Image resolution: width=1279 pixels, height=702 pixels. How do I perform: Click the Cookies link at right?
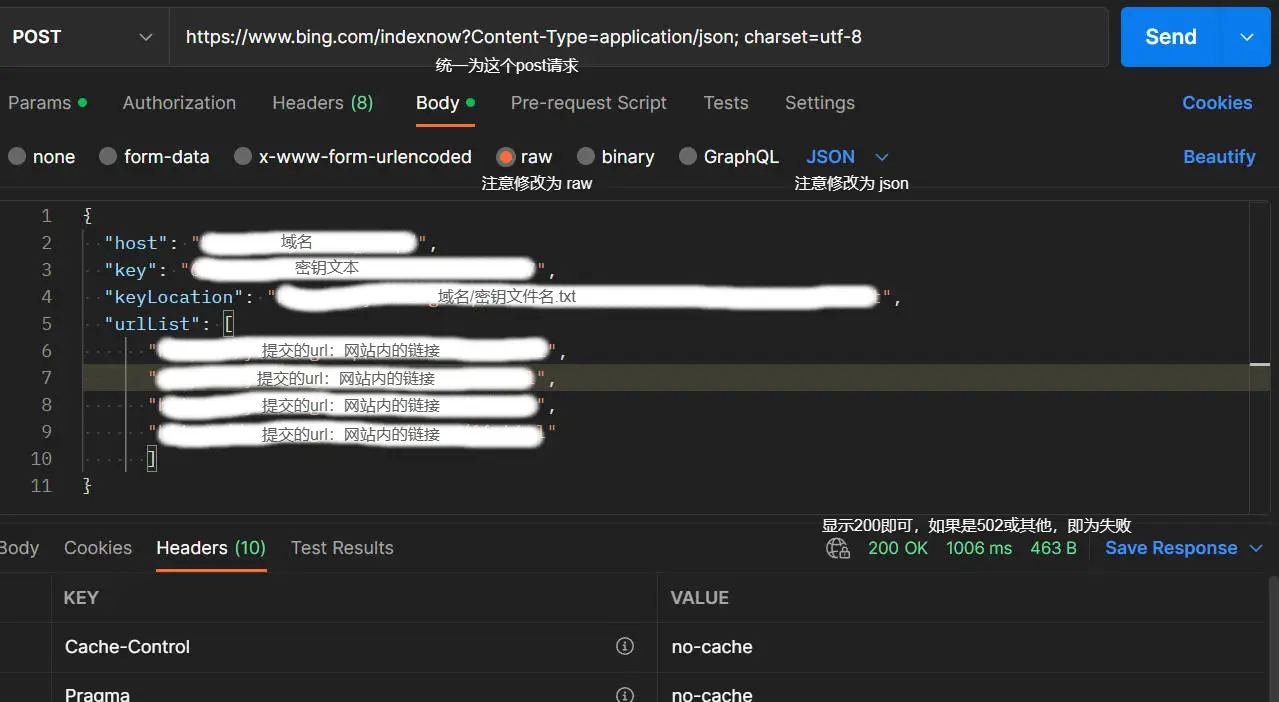pyautogui.click(x=1217, y=103)
